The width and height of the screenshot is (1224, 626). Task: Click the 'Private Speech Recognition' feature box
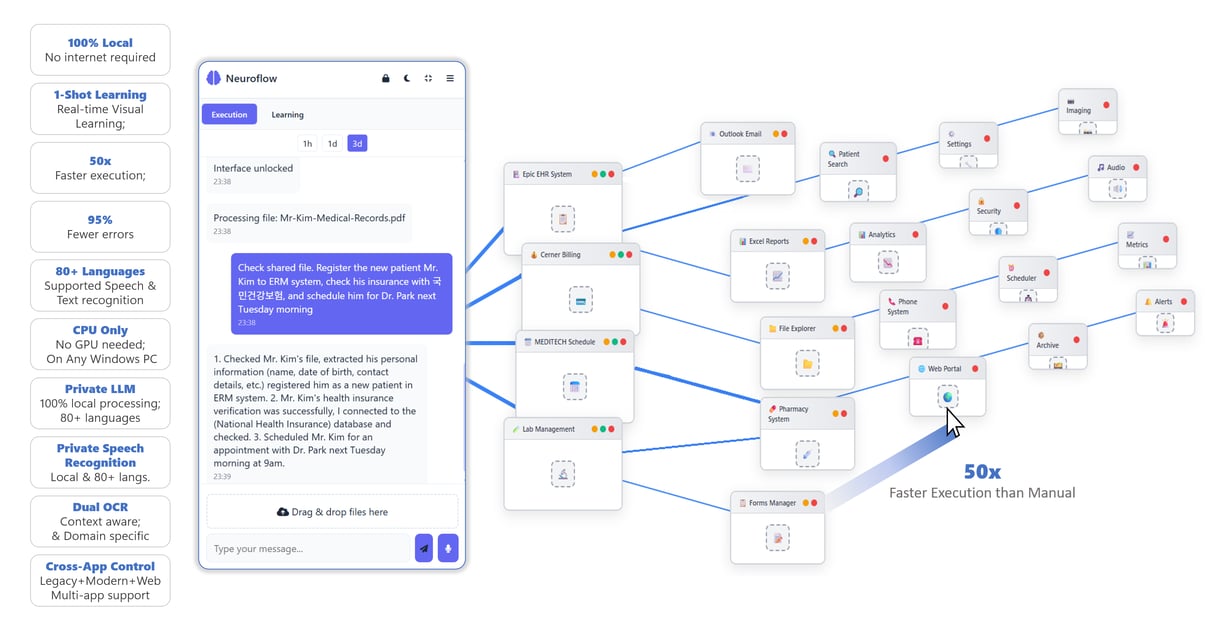point(100,463)
